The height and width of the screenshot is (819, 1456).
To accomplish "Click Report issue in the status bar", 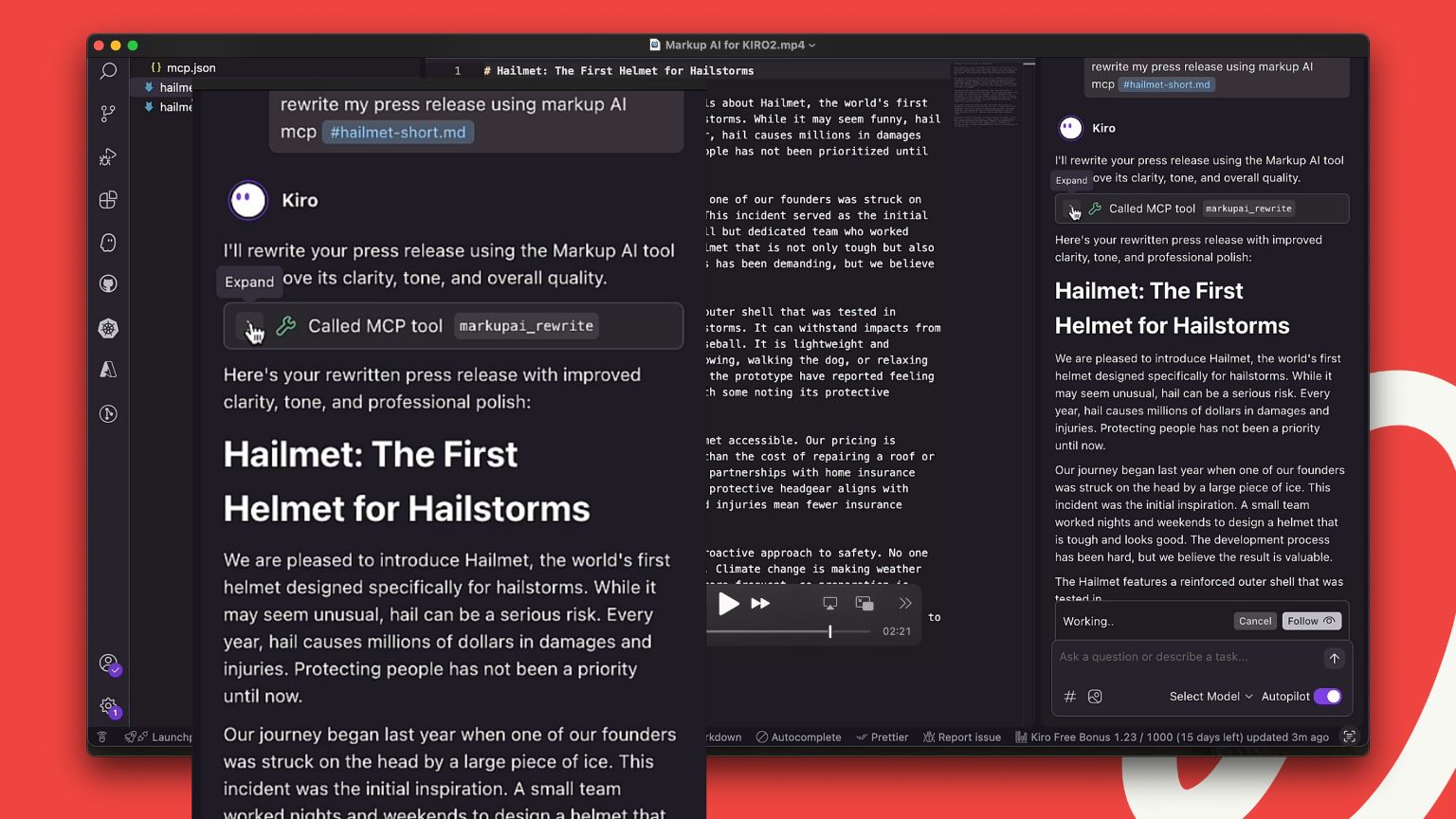I will tap(962, 737).
